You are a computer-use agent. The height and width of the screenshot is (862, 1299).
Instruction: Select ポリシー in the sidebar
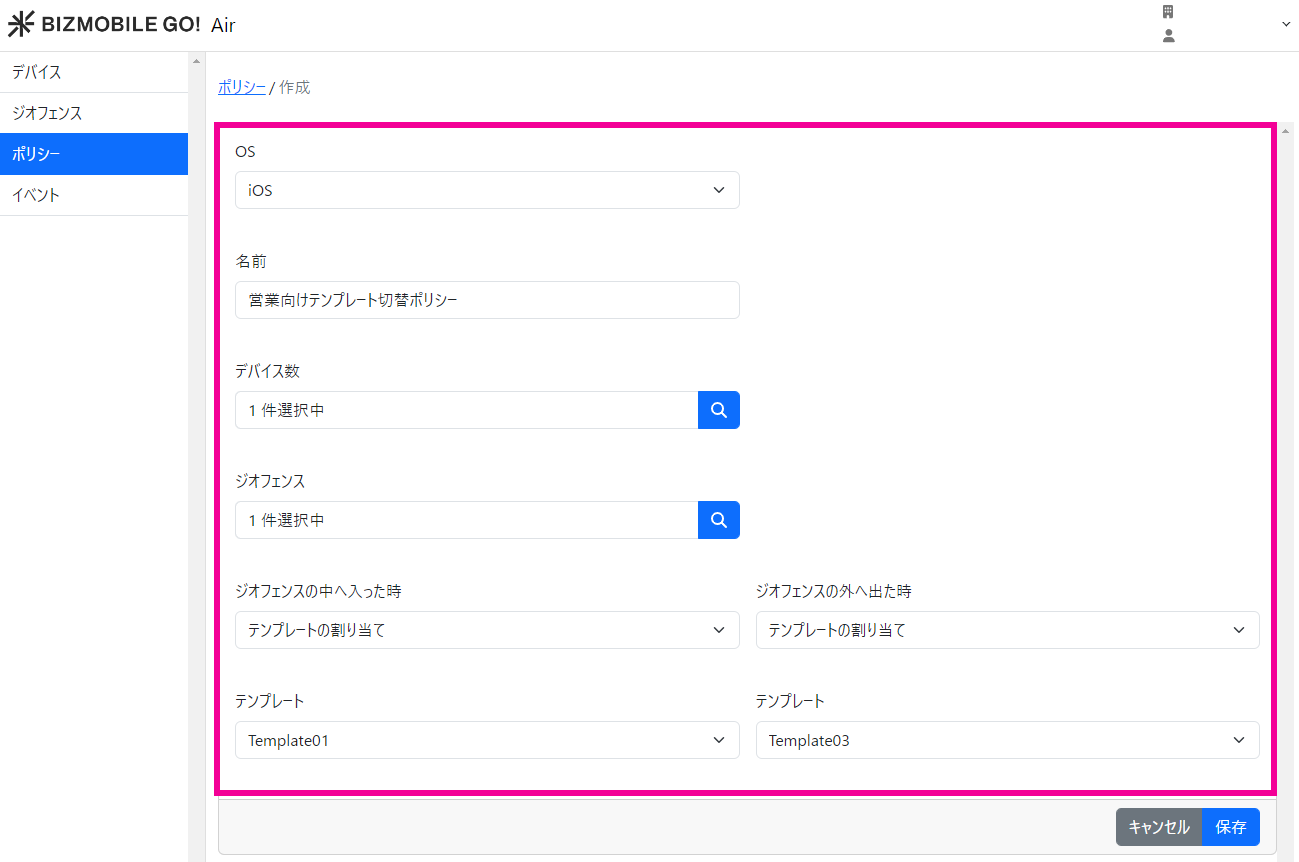[x=37, y=154]
